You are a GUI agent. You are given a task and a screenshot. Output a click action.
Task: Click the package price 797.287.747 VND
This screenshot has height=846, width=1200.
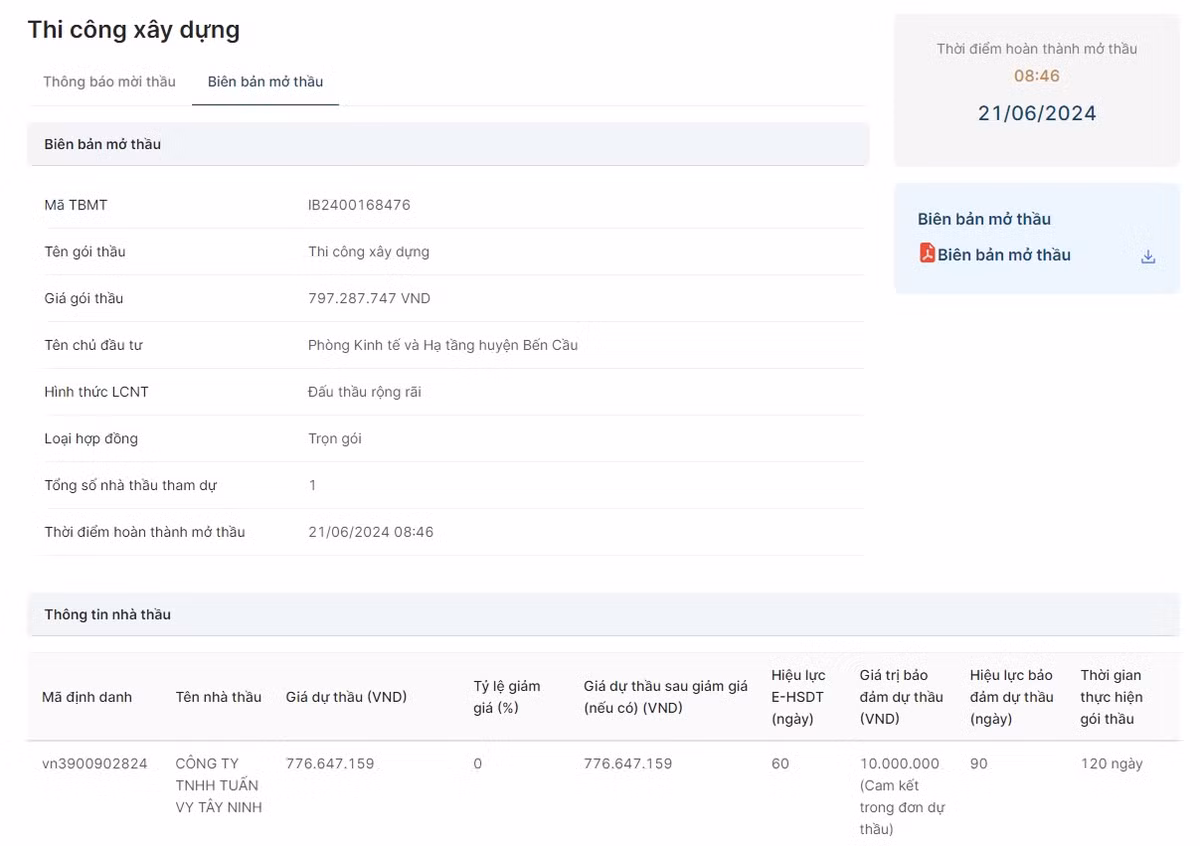click(369, 298)
